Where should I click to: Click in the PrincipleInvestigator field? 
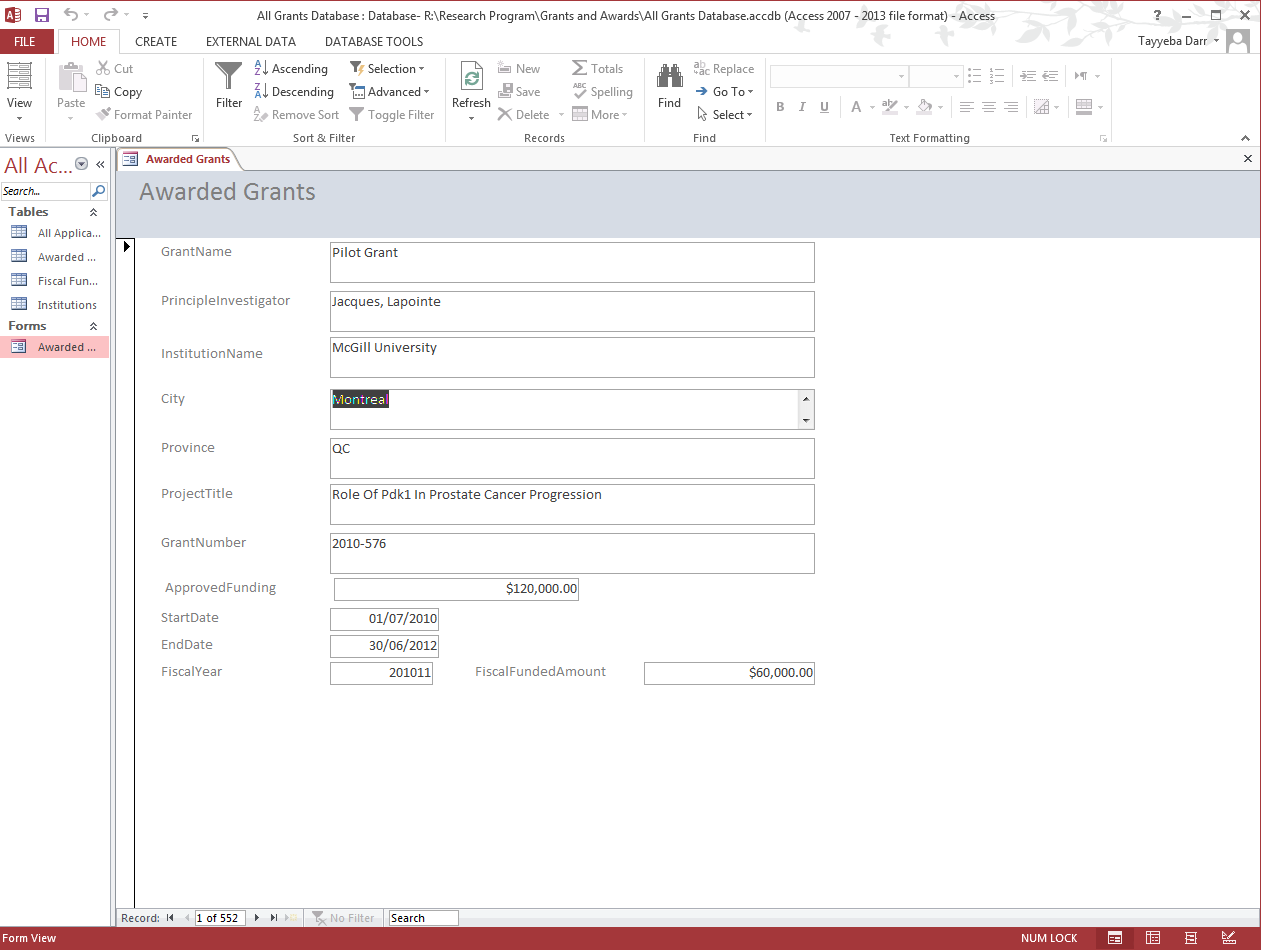[x=572, y=311]
